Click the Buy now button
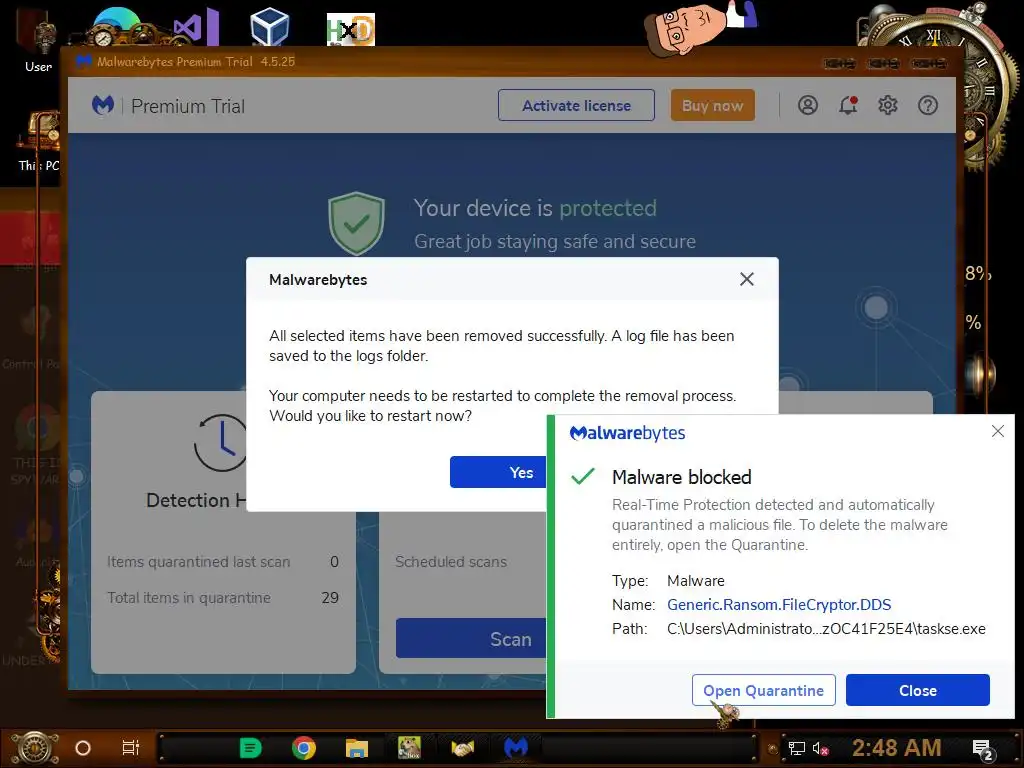 click(712, 105)
